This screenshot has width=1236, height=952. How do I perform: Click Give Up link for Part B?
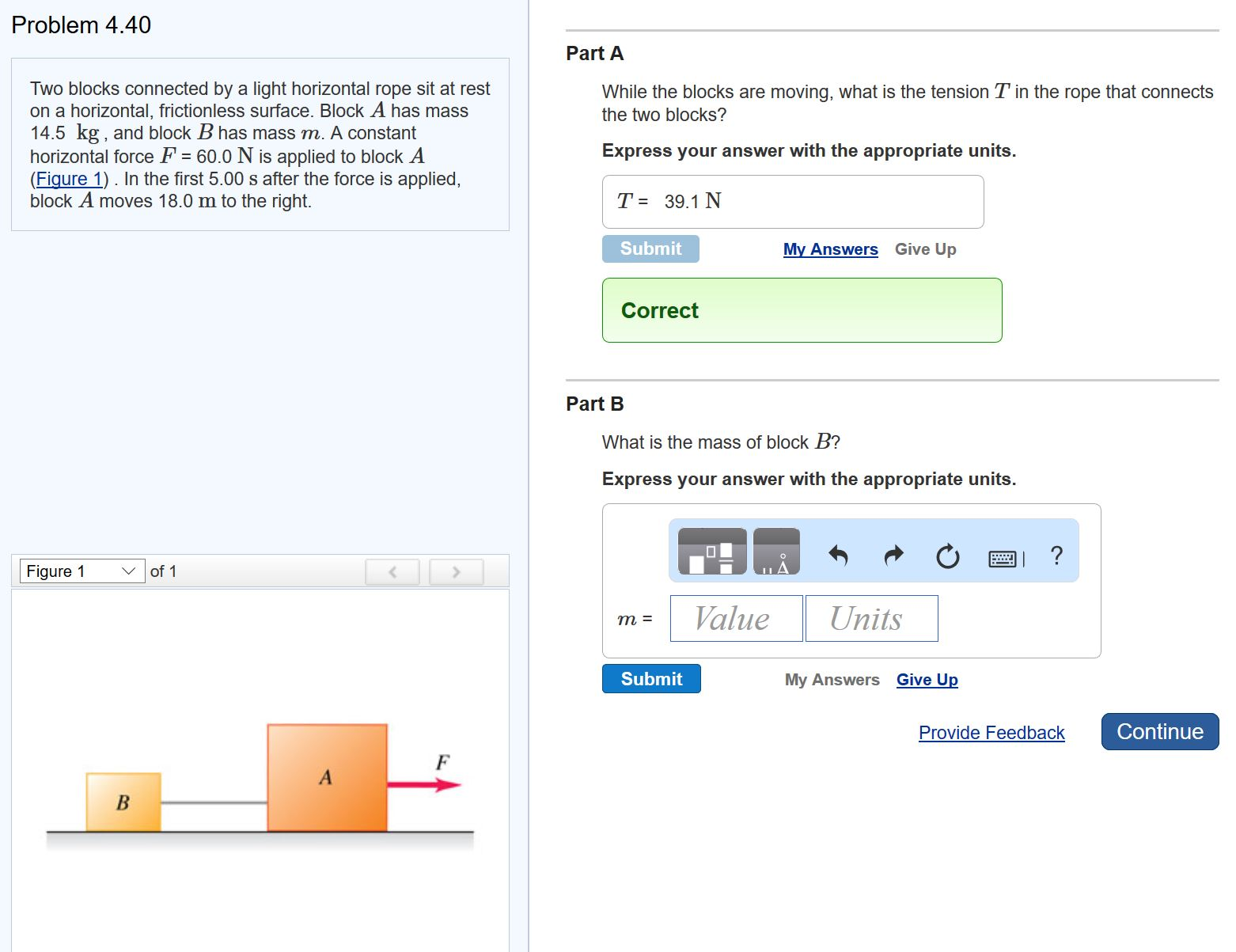coord(927,680)
